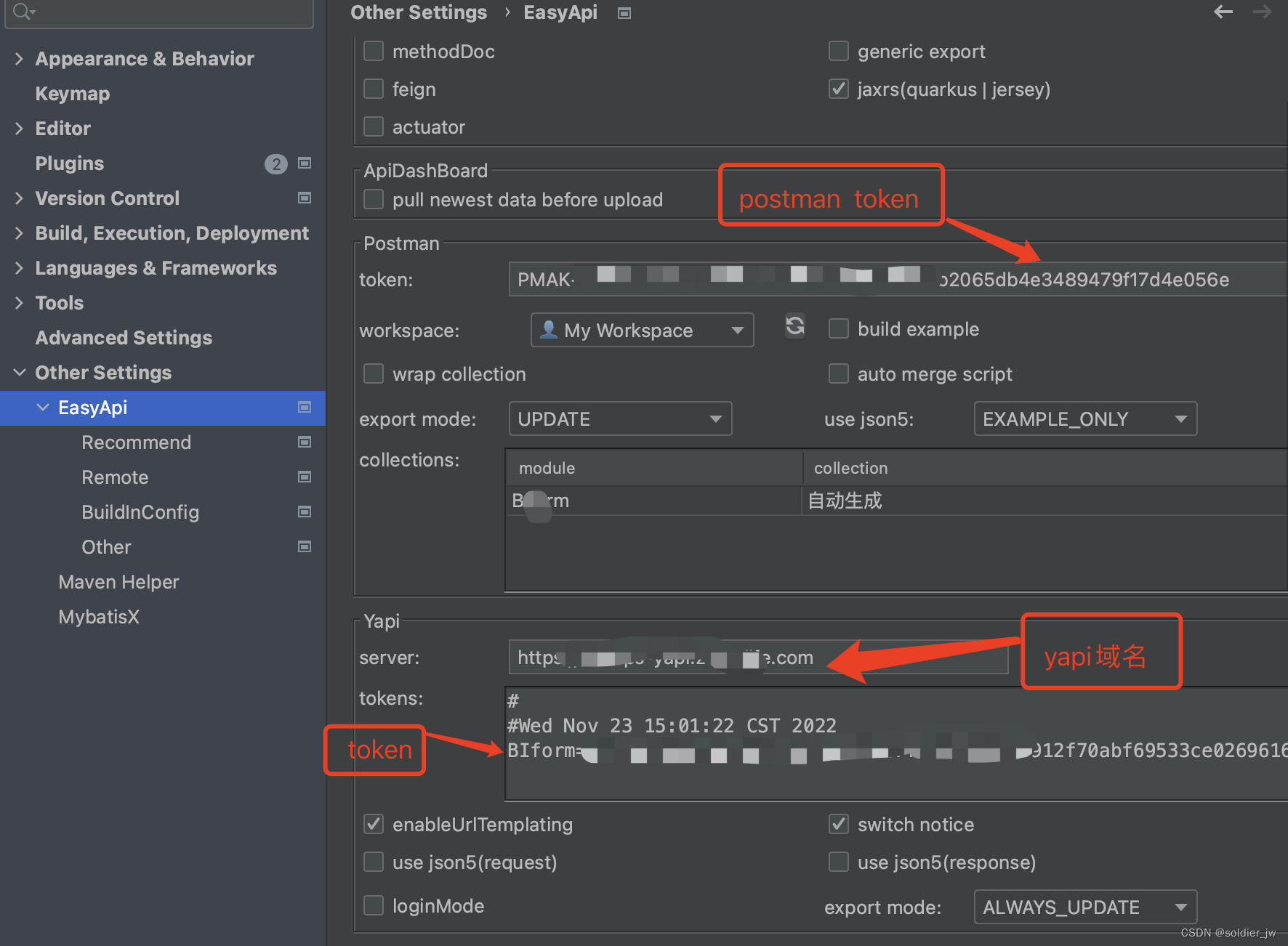The width and height of the screenshot is (1288, 946).
Task: Expand Languages & Frameworks node
Action: point(20,268)
